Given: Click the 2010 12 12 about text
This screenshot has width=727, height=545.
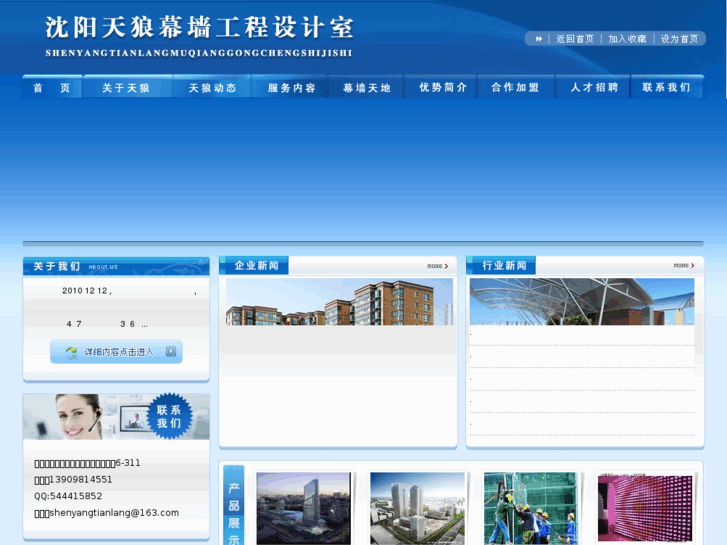Looking at the screenshot, I should [87, 291].
